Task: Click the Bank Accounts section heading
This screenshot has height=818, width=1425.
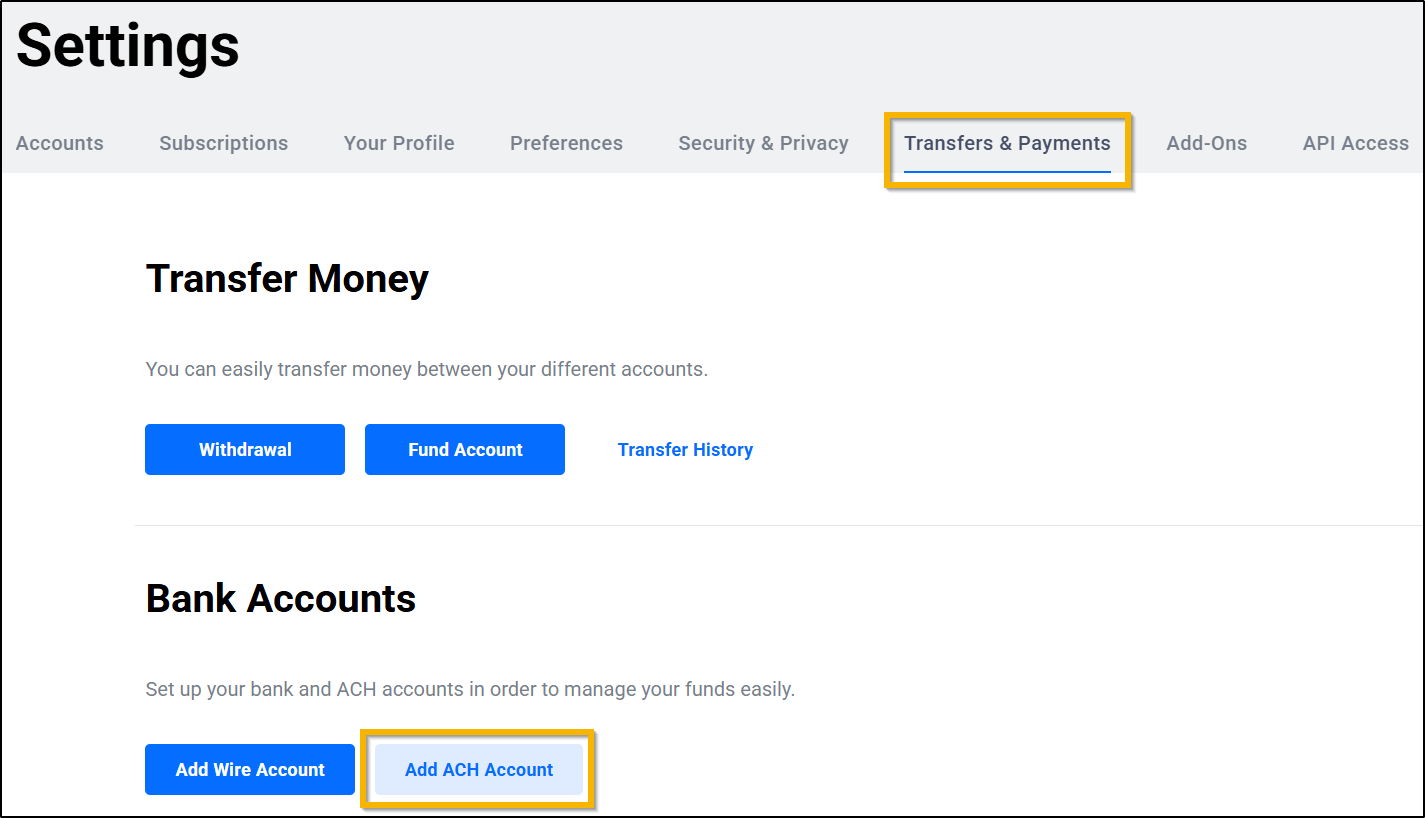Action: click(281, 598)
